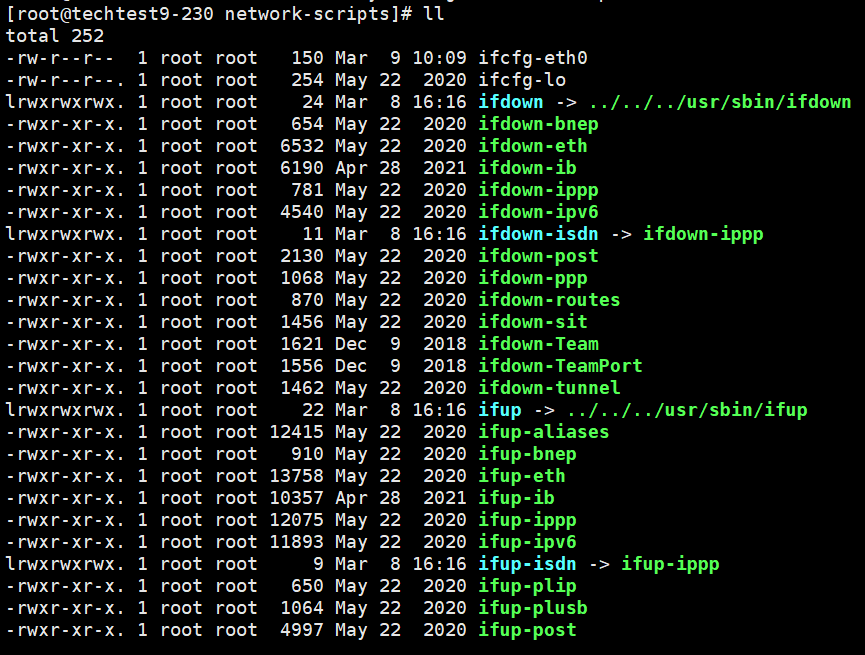The width and height of the screenshot is (865, 655).
Task: Click the ../../../usr/sbin/ifdown link target
Action: [x=720, y=102]
